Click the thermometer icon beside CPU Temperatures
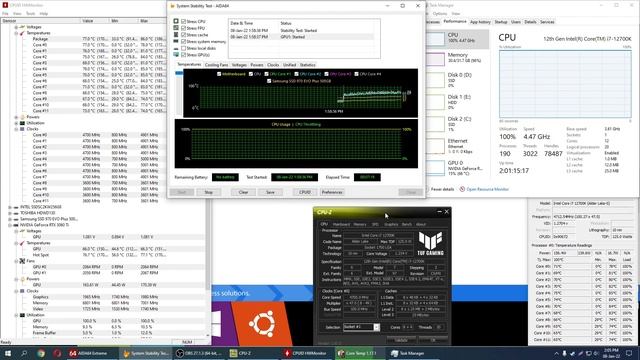Viewport: 640px width, 360px height. point(22,33)
